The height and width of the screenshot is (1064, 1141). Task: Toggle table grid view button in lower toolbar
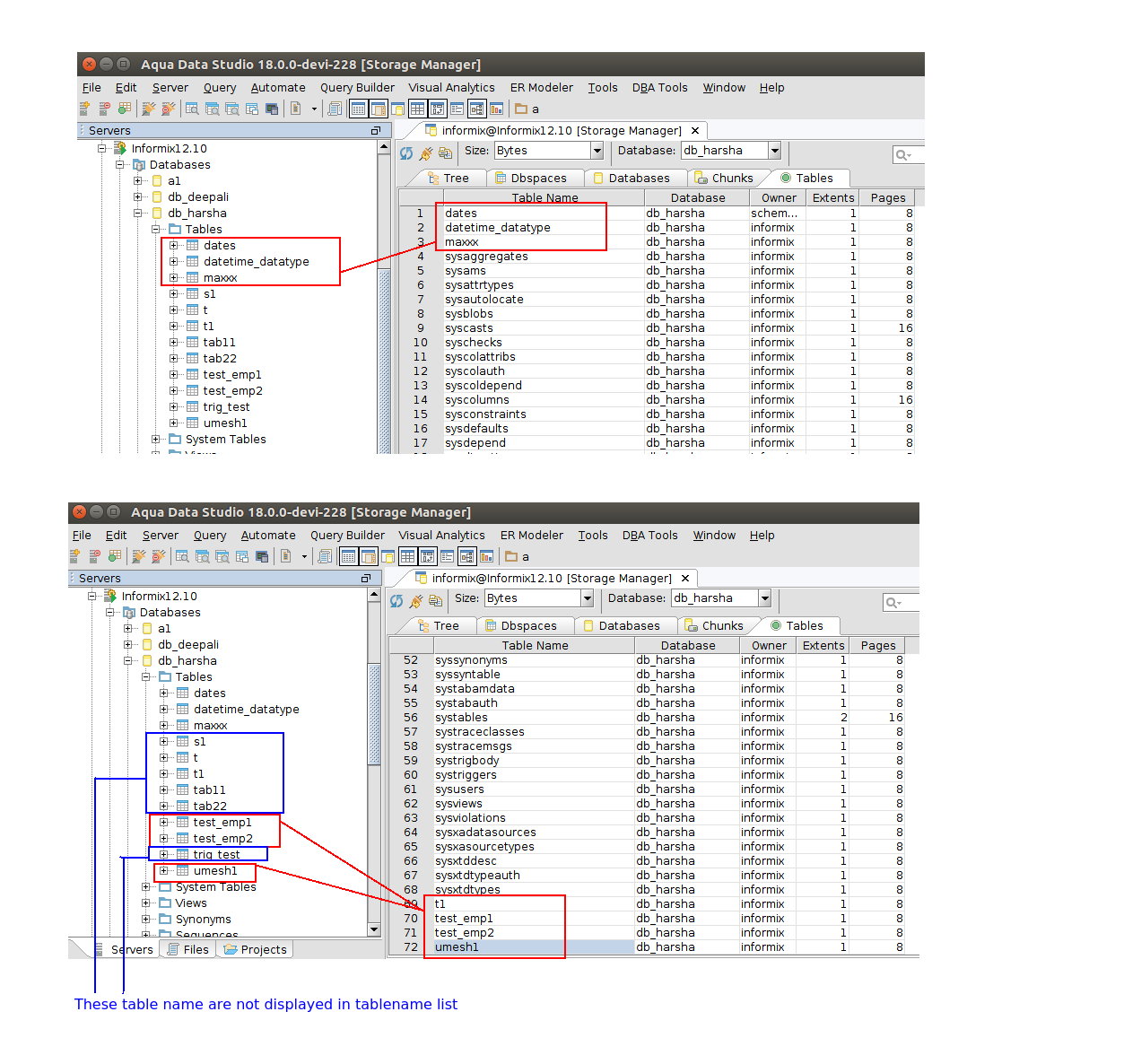click(407, 556)
